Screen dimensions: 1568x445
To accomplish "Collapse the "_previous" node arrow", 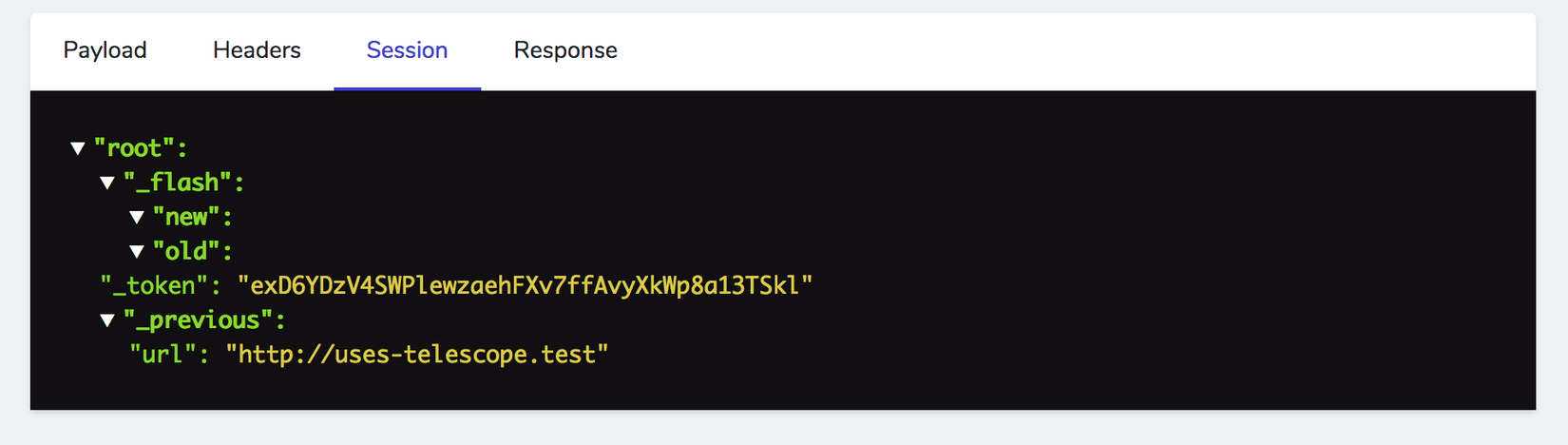I will coord(107,320).
